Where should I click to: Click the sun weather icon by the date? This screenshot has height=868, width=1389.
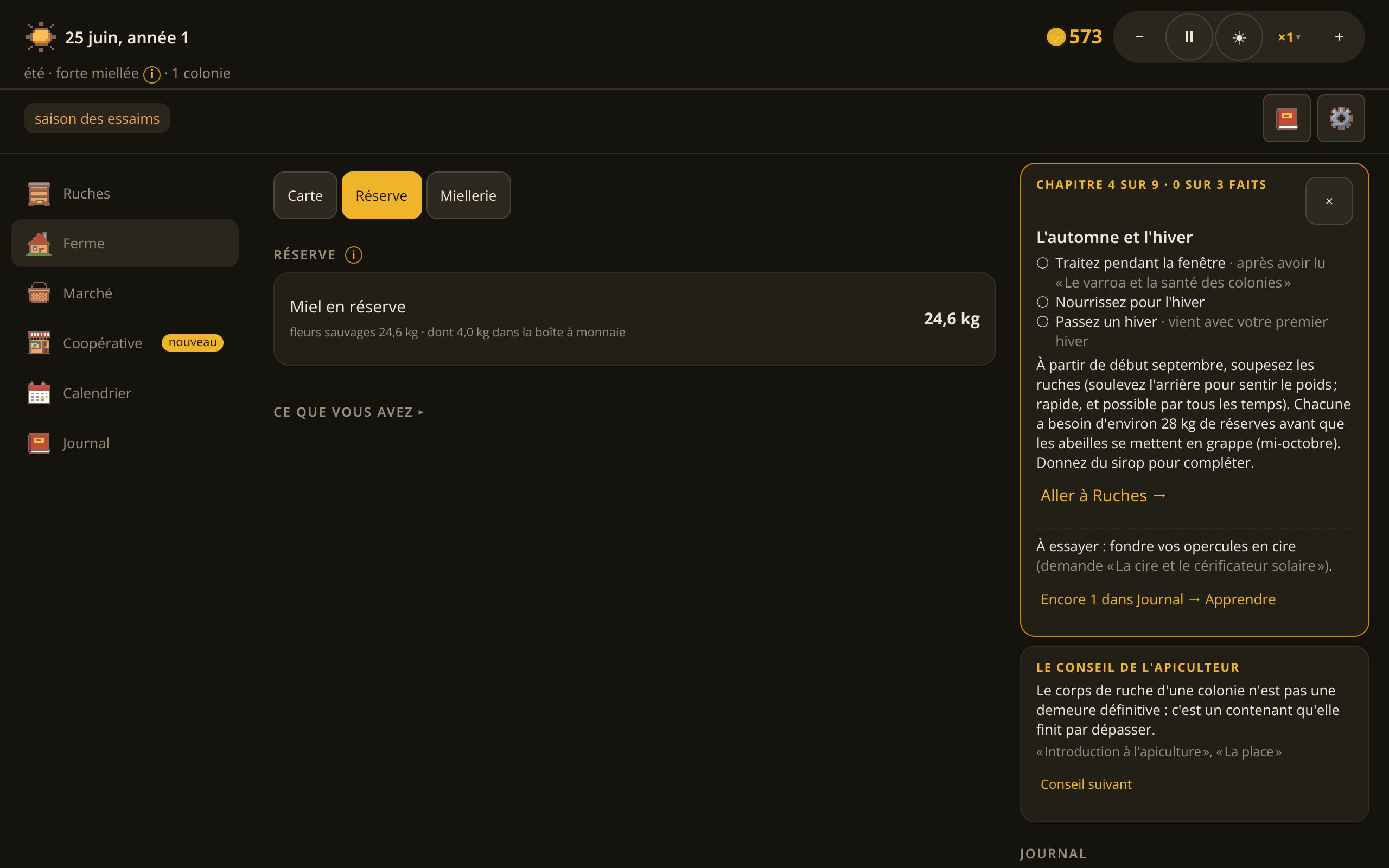(41, 37)
